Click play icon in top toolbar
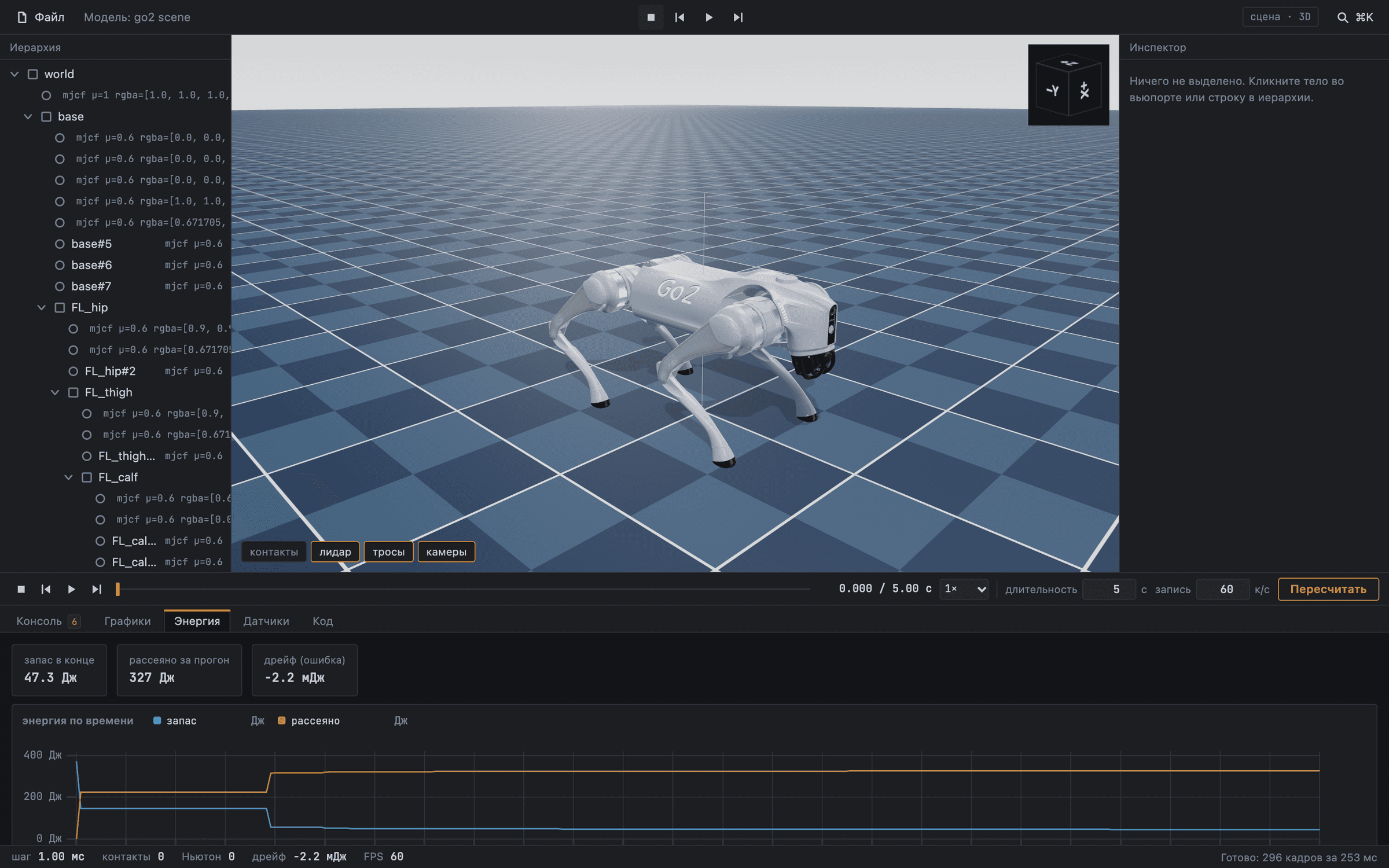The image size is (1389, 868). click(x=709, y=17)
